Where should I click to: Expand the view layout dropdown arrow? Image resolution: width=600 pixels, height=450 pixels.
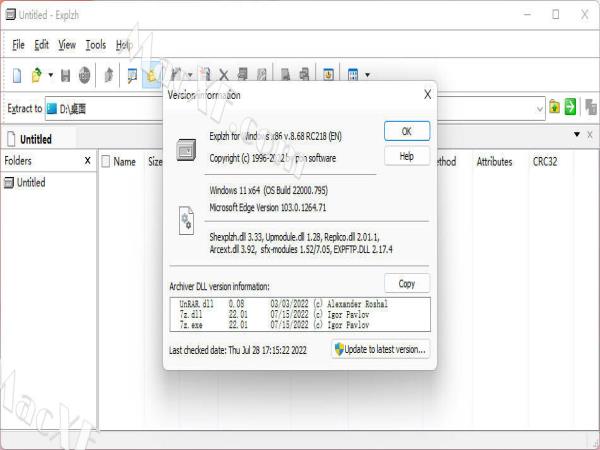click(x=367, y=75)
